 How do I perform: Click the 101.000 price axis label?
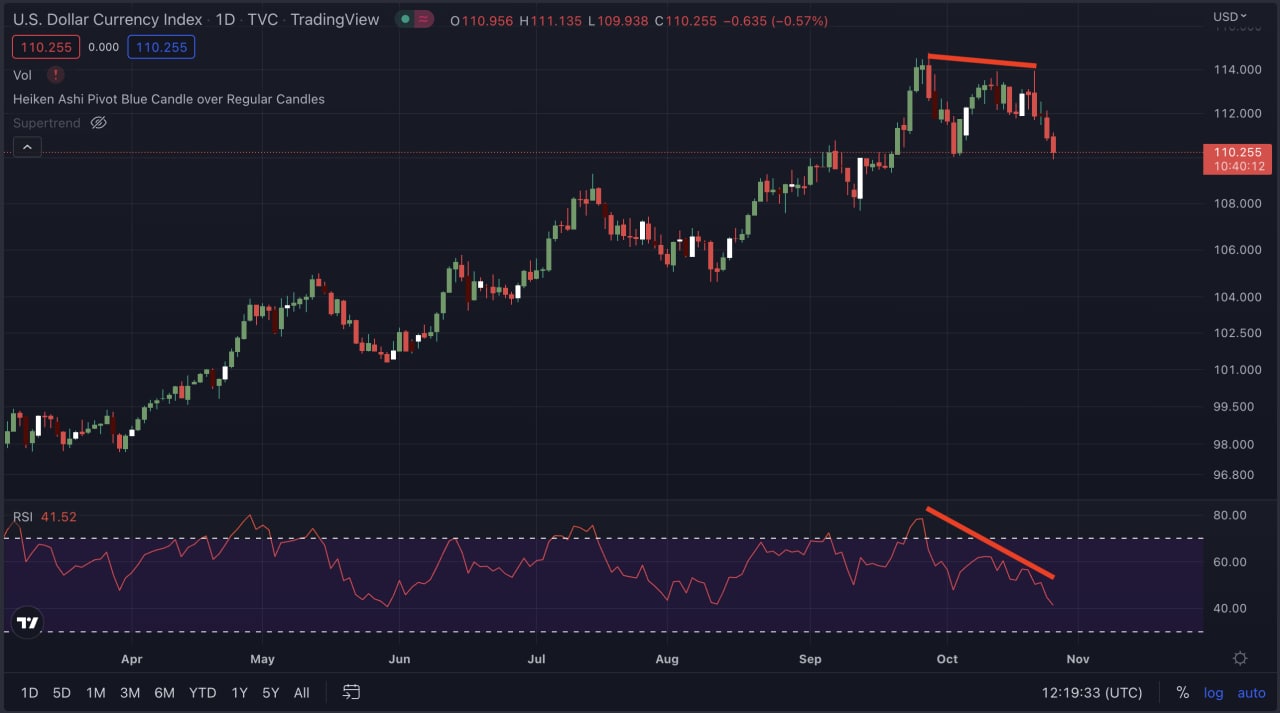pyautogui.click(x=1237, y=370)
